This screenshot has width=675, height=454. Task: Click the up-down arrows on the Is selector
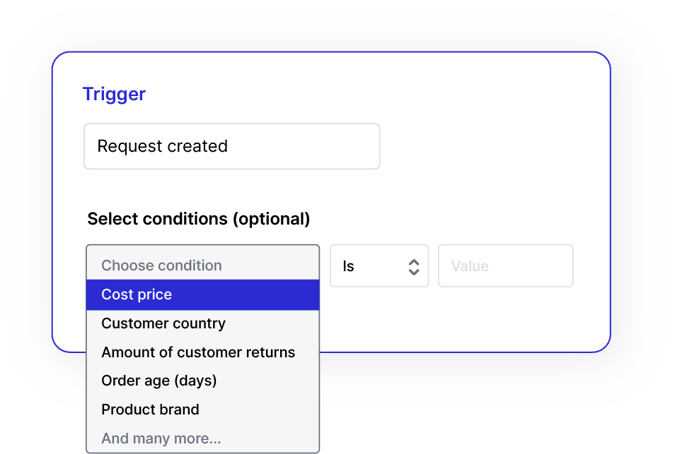(x=412, y=267)
